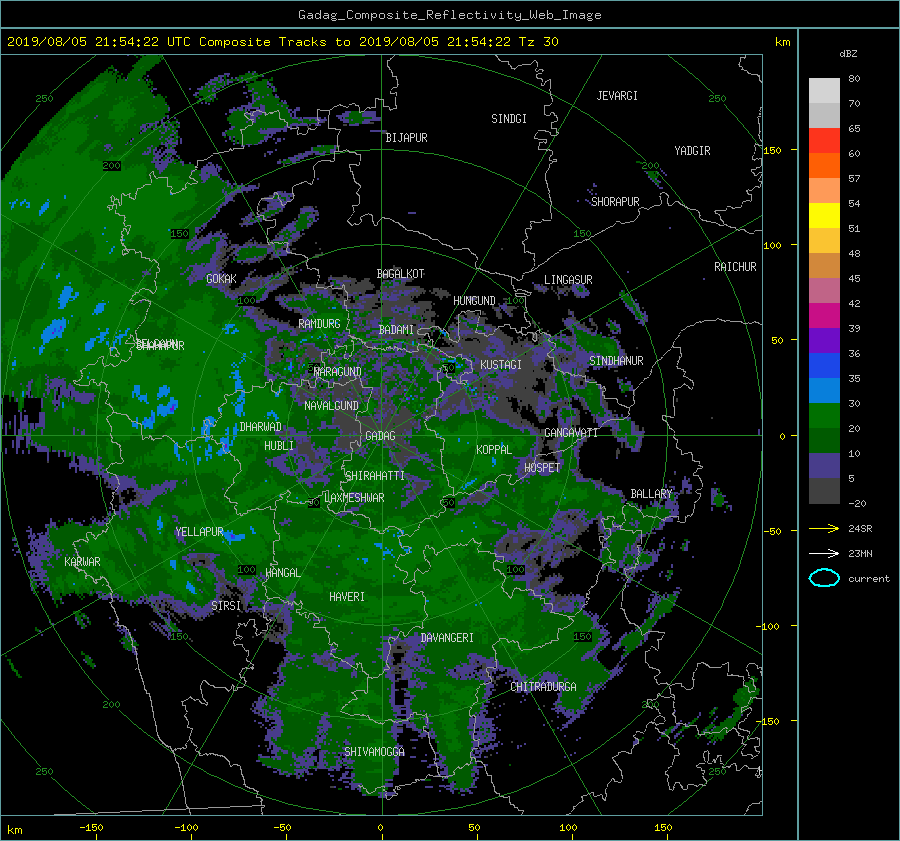Click the BAGALKOT city label

click(400, 274)
